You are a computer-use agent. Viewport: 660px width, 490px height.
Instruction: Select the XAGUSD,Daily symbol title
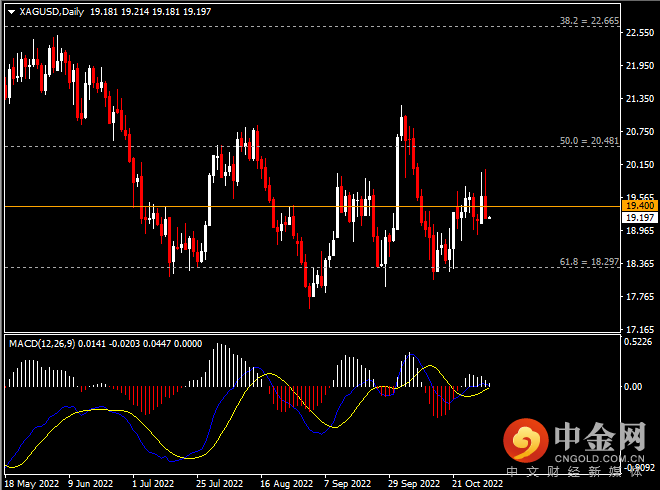click(52, 12)
